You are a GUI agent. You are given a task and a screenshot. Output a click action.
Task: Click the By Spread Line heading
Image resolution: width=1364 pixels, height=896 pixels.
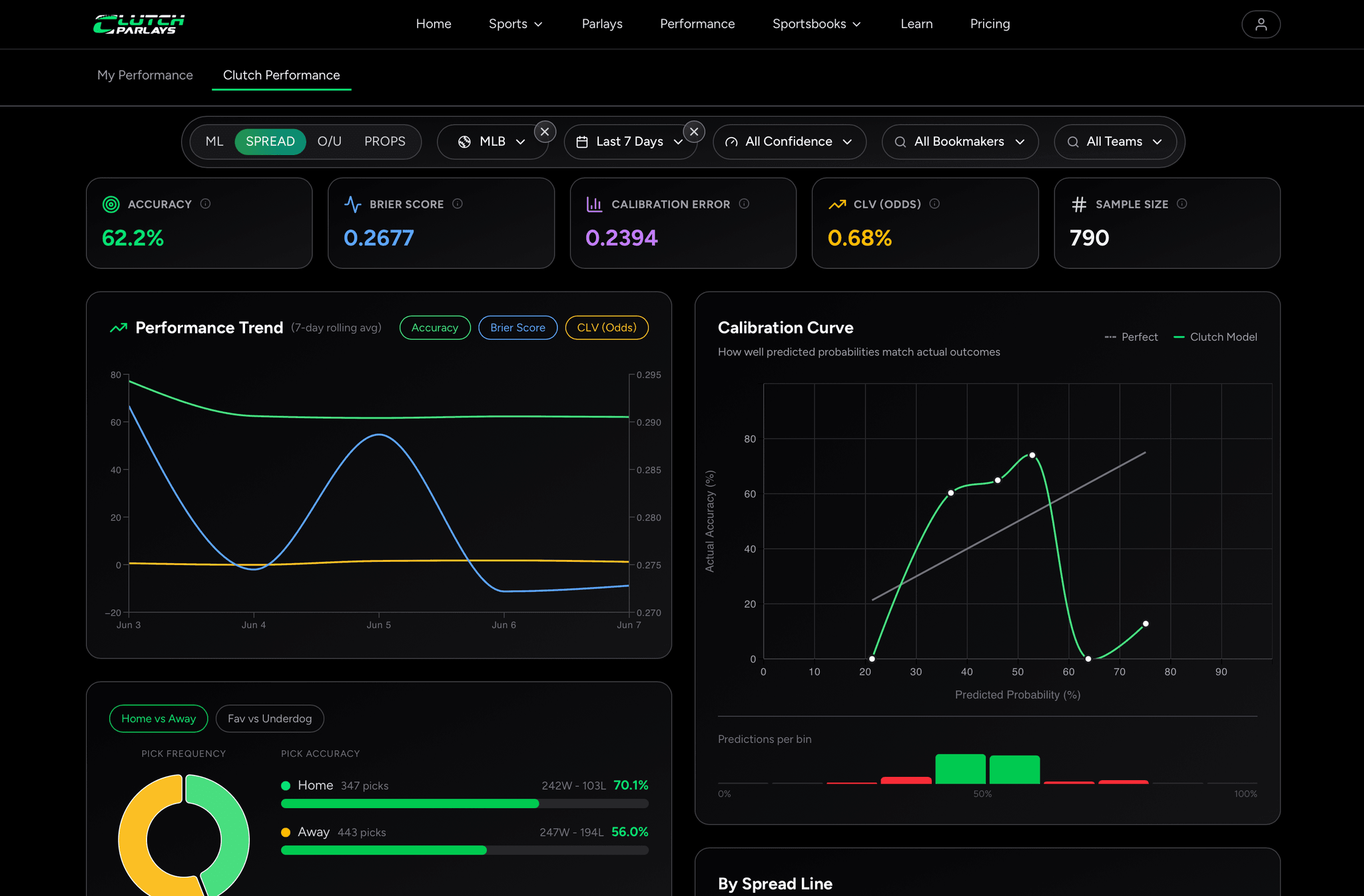coord(775,884)
